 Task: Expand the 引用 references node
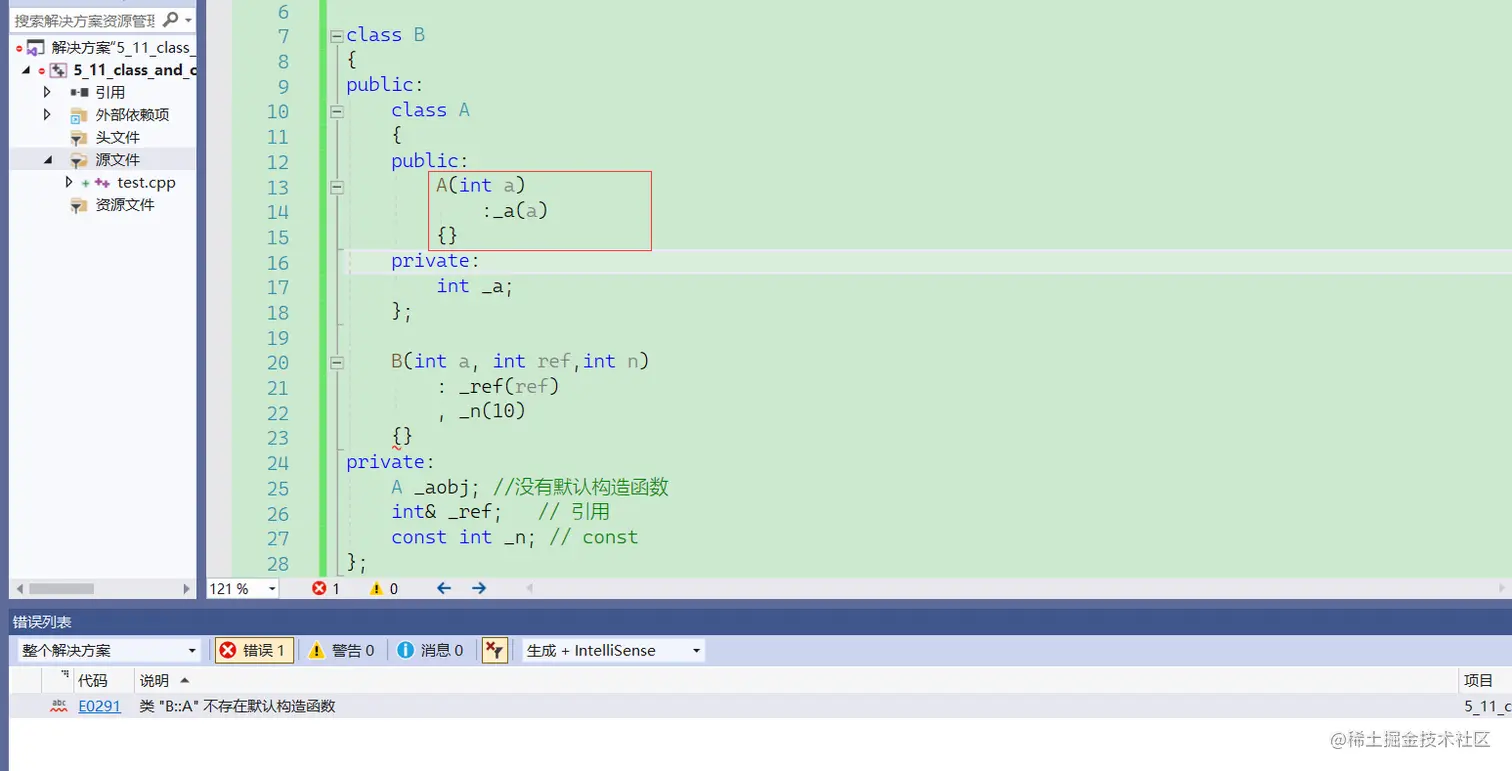(46, 92)
